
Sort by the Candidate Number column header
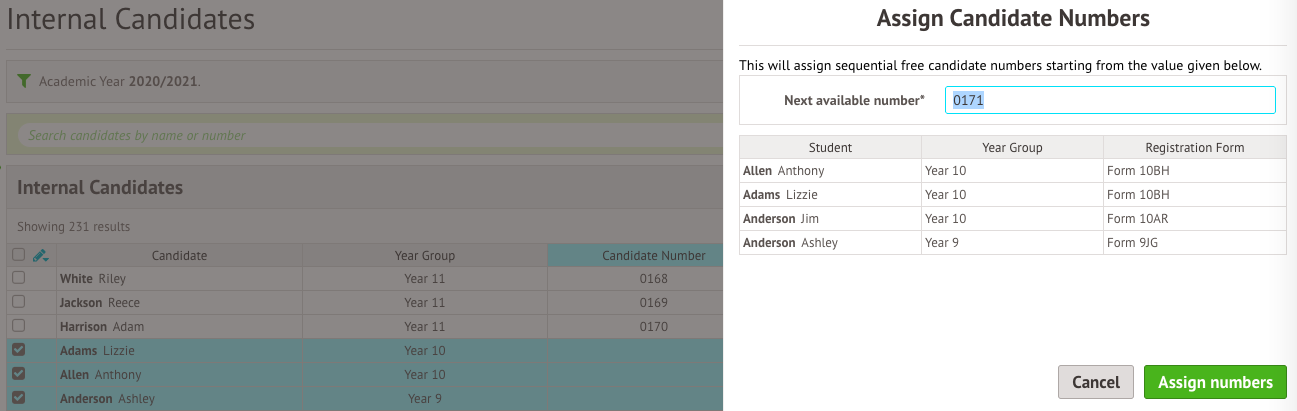[654, 255]
